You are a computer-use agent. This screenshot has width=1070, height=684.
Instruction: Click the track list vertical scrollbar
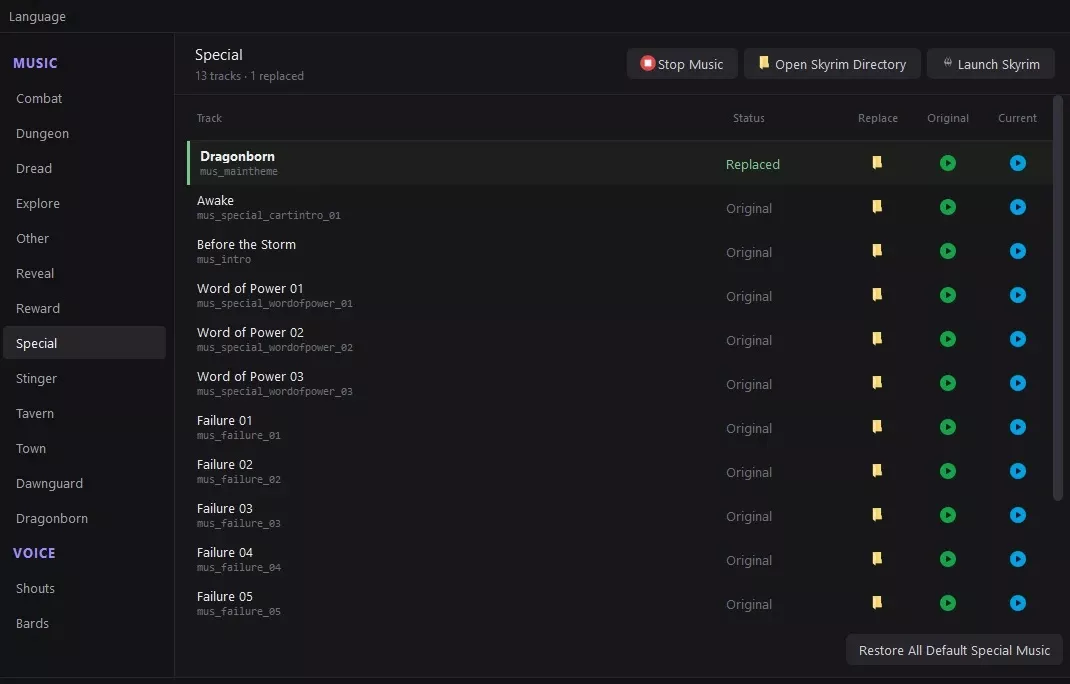pyautogui.click(x=1058, y=298)
